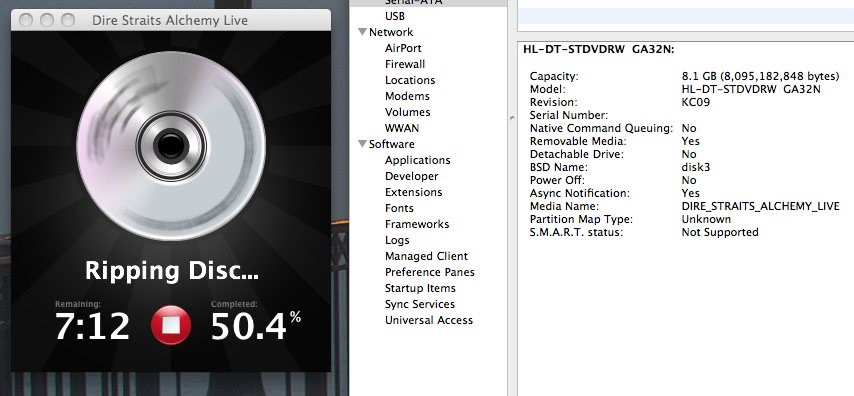The image size is (854, 396).
Task: Stop ripping with the red stop button
Action: coord(171,325)
